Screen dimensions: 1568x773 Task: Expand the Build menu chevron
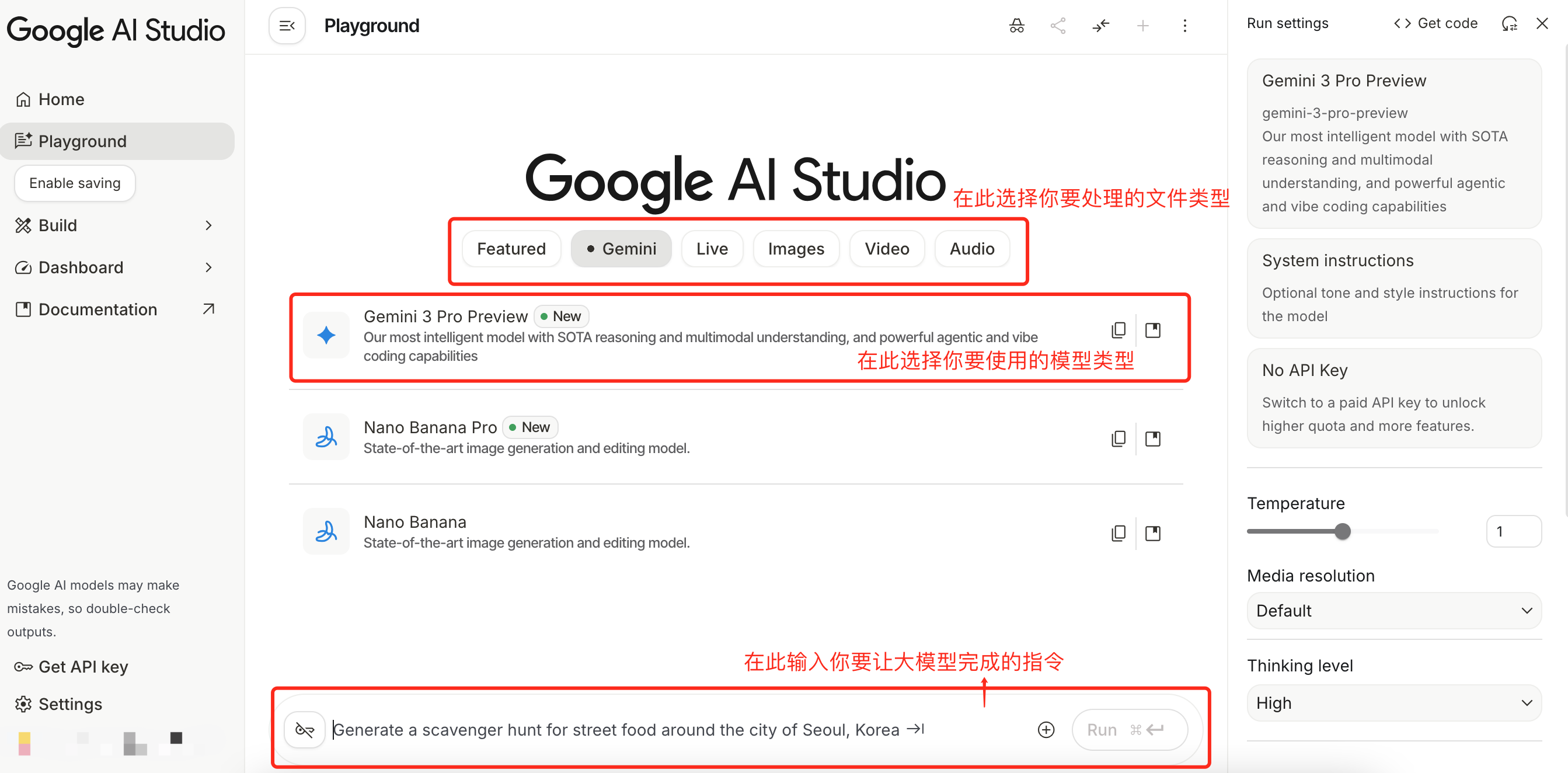(209, 225)
